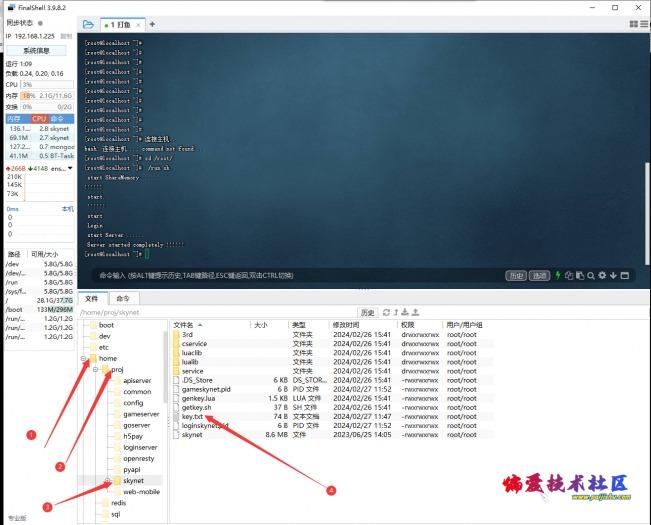This screenshot has width=651, height=525.
Task: Click the scroll-to-bottom down arrow icon
Action: click(x=613, y=276)
